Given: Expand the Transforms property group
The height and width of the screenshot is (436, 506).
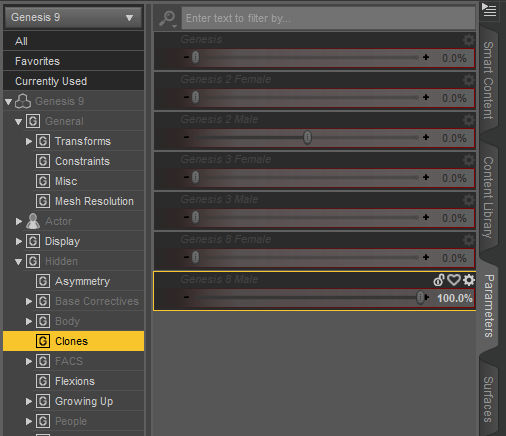Looking at the screenshot, I should click(29, 141).
